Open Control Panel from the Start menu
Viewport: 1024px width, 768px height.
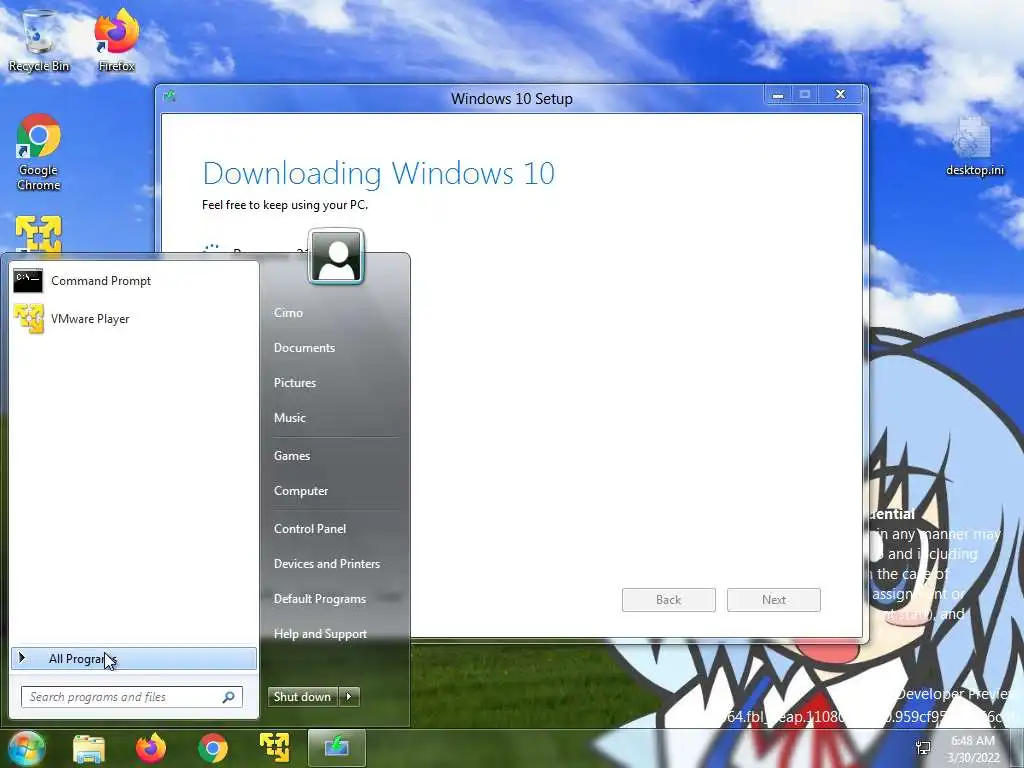pyautogui.click(x=310, y=529)
